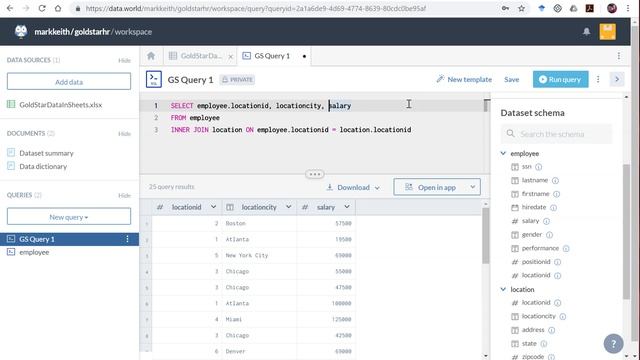640x360 pixels.
Task: Open the help question mark button
Action: click(613, 344)
